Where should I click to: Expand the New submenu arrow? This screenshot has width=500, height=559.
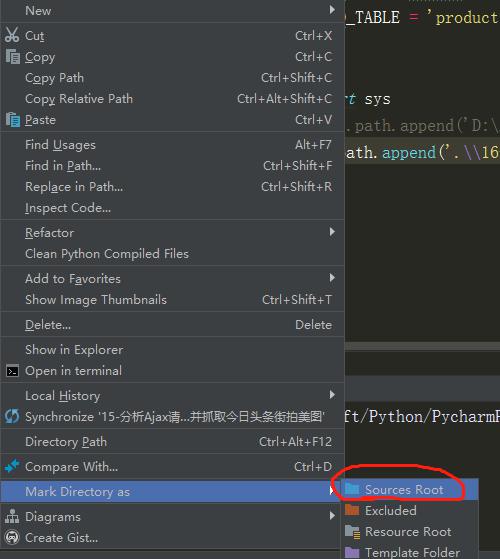(332, 10)
